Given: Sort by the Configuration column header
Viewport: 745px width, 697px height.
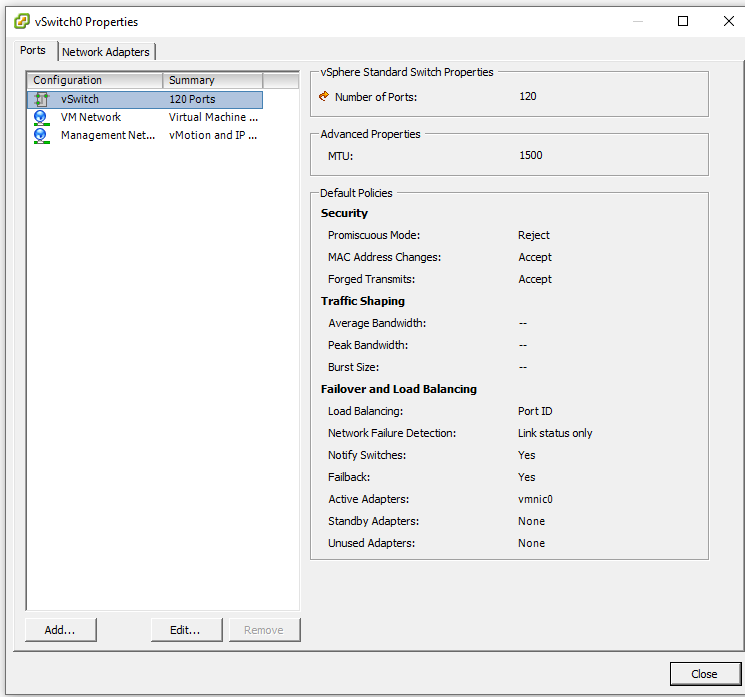Looking at the screenshot, I should pyautogui.click(x=95, y=80).
